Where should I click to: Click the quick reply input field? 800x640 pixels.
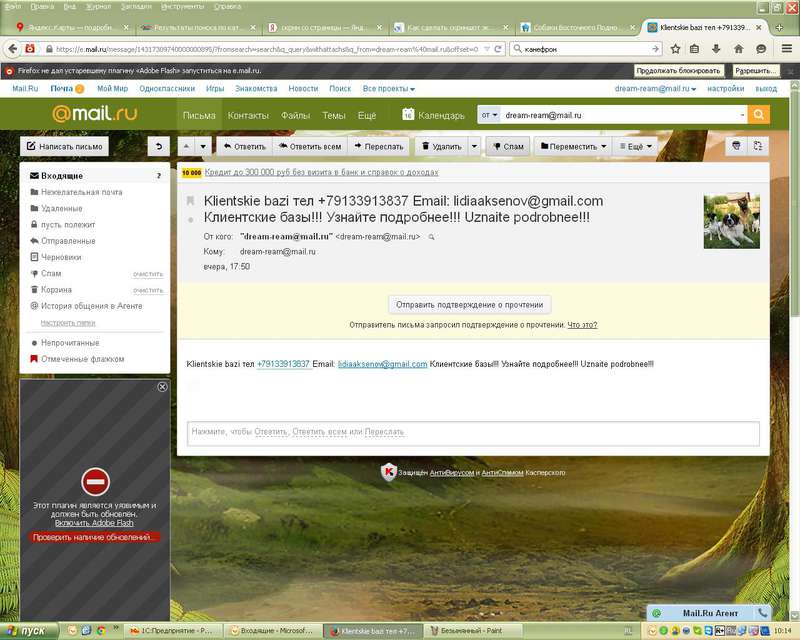pyautogui.click(x=472, y=432)
